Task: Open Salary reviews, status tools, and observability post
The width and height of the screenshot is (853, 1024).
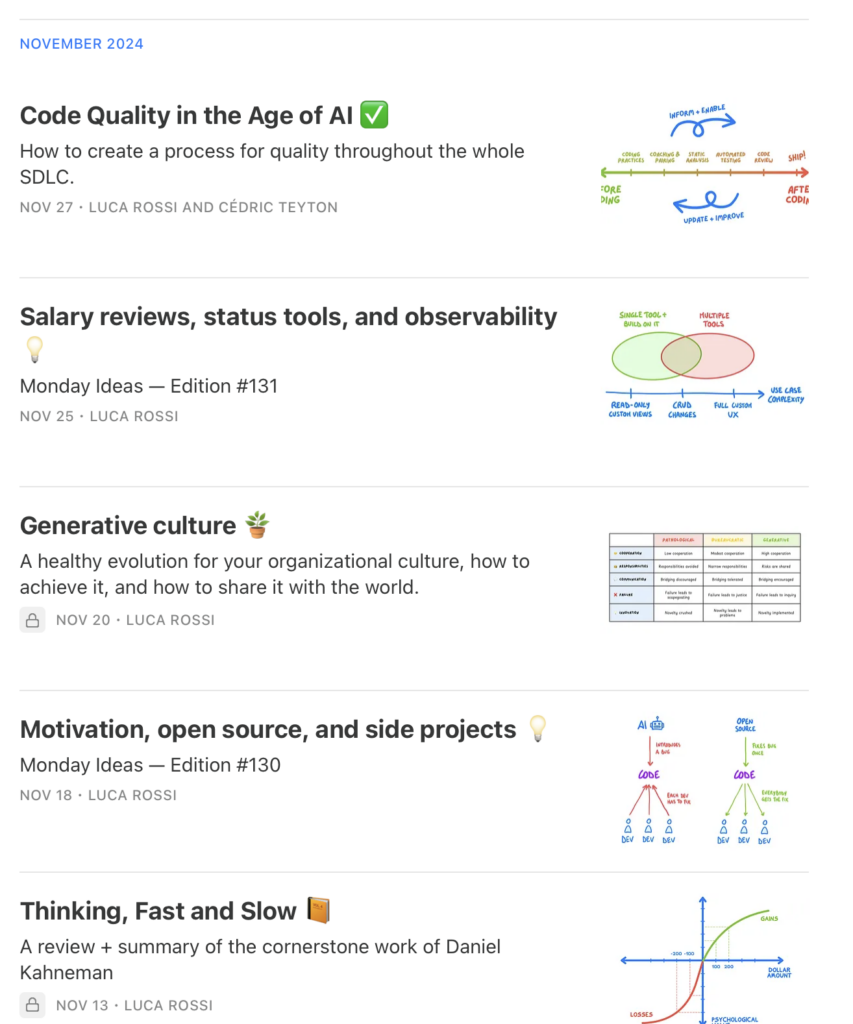Action: (x=288, y=317)
